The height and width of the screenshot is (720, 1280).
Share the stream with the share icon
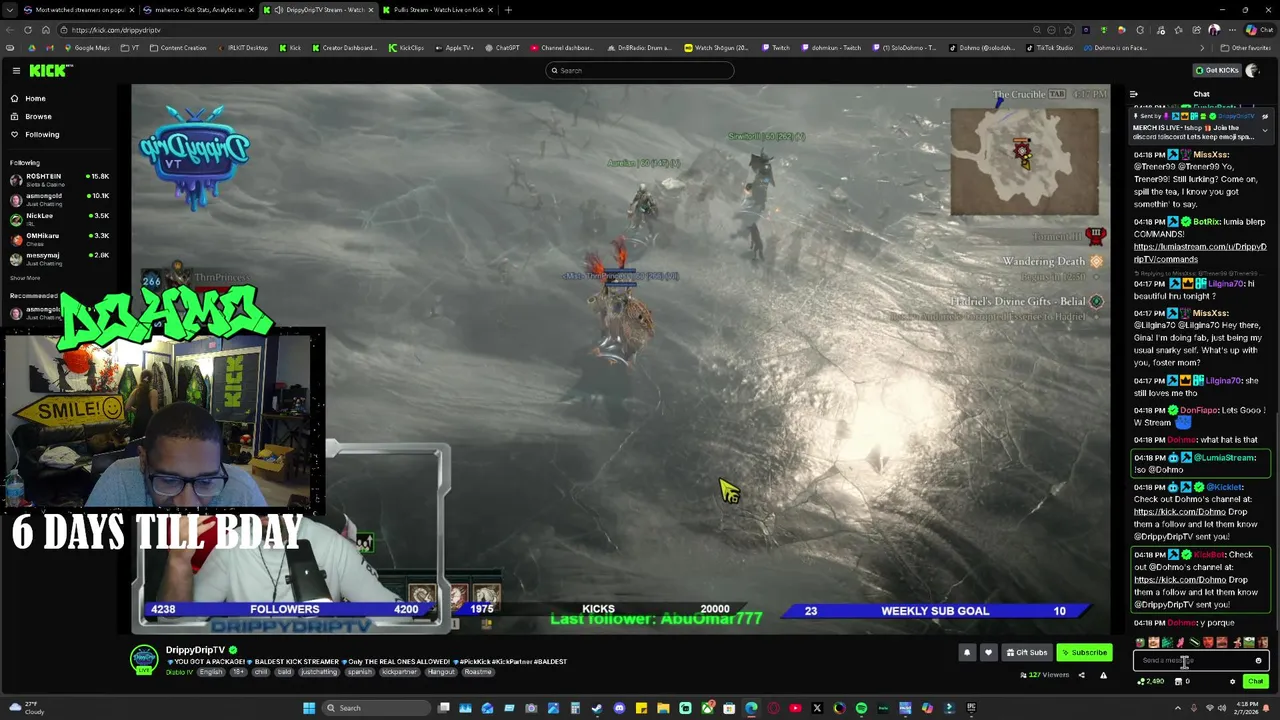[x=1081, y=675]
